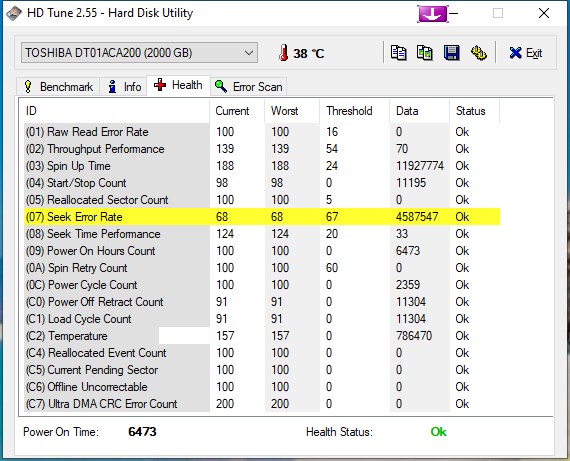Click the Seek Error Rate threshold value 67
Viewport: 570px width, 461px height.
[x=332, y=217]
